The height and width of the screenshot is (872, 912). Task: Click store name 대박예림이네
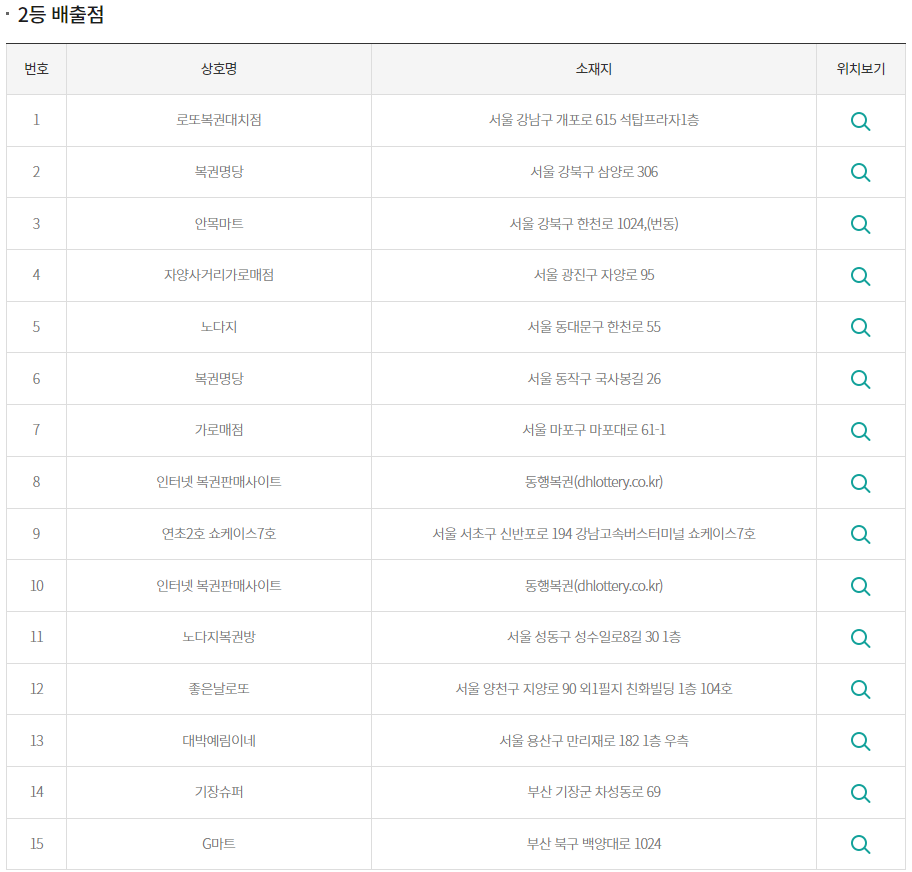coord(219,741)
